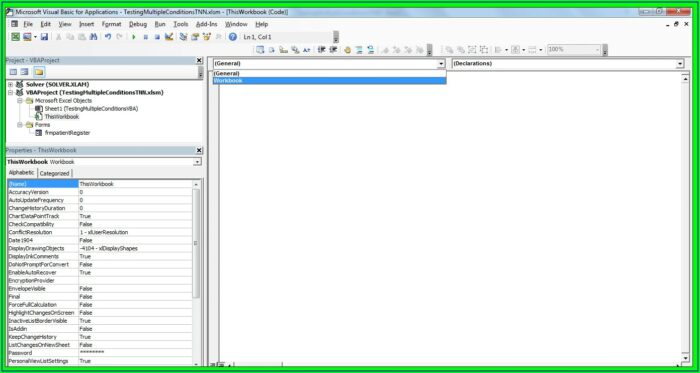
Task: Collapse the Forms folder
Action: [x=20, y=124]
